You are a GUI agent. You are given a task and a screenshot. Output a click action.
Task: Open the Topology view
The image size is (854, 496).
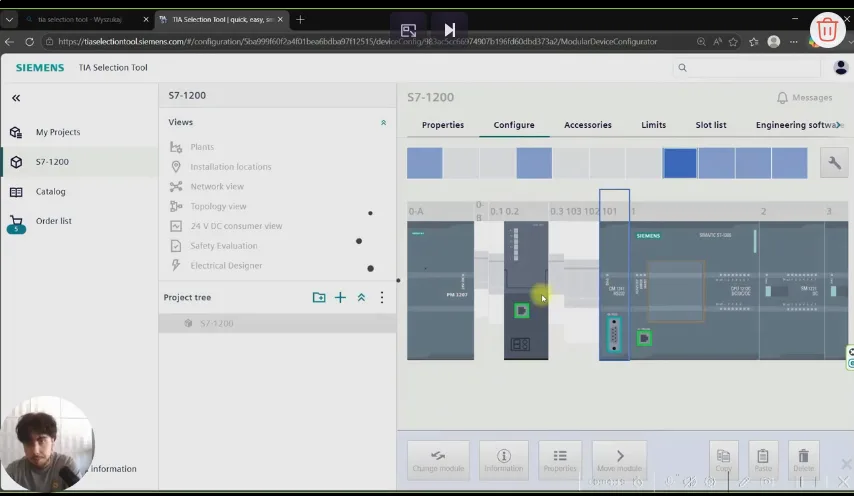[218, 206]
